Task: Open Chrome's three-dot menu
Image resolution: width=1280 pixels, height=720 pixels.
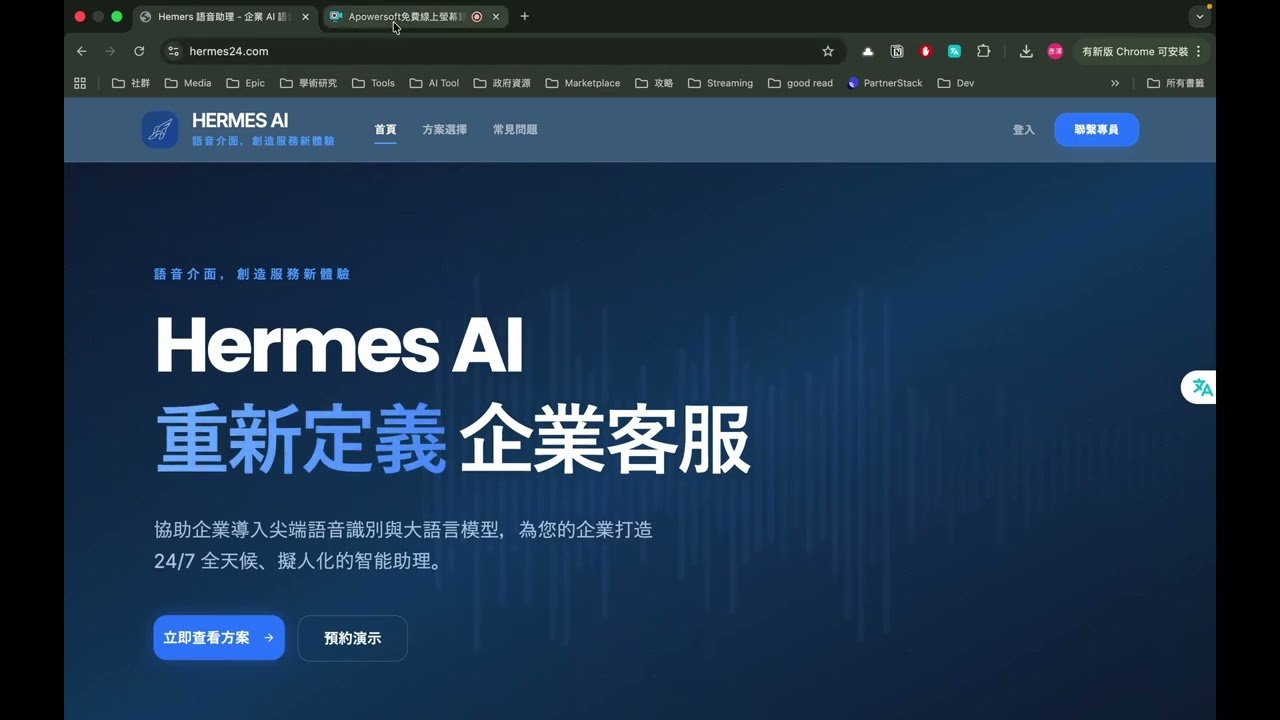Action: [1199, 51]
